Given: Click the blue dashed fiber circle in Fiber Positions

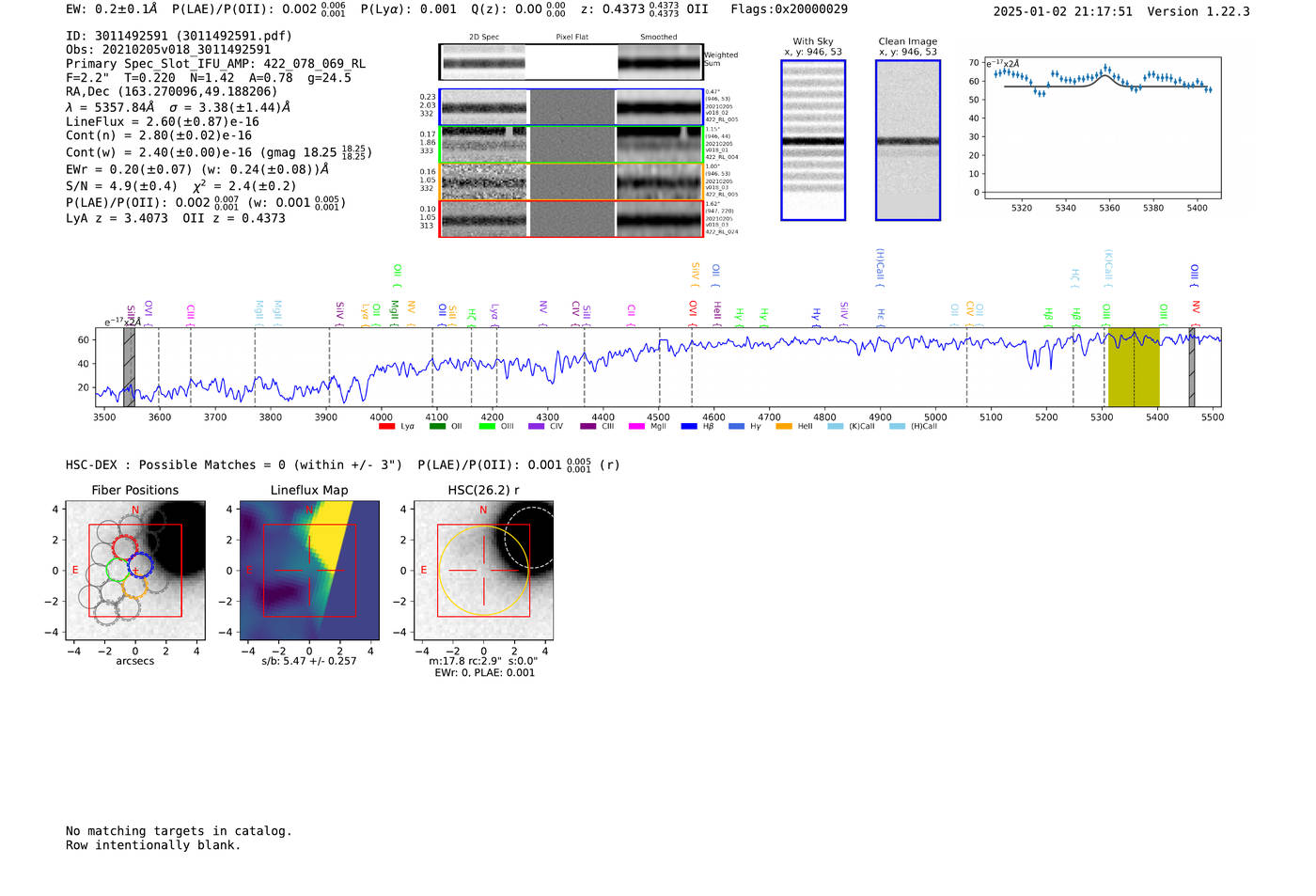Looking at the screenshot, I should click(x=140, y=566).
